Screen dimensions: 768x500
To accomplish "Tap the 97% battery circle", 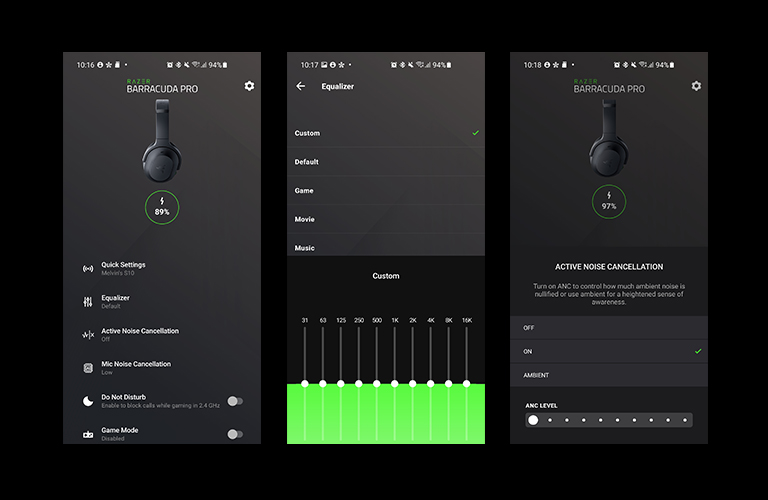I will pos(609,202).
